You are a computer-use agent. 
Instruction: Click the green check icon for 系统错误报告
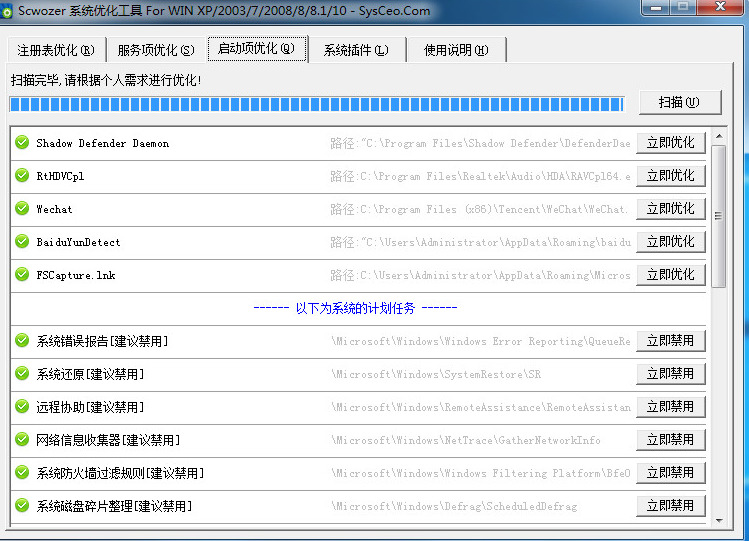click(22, 340)
